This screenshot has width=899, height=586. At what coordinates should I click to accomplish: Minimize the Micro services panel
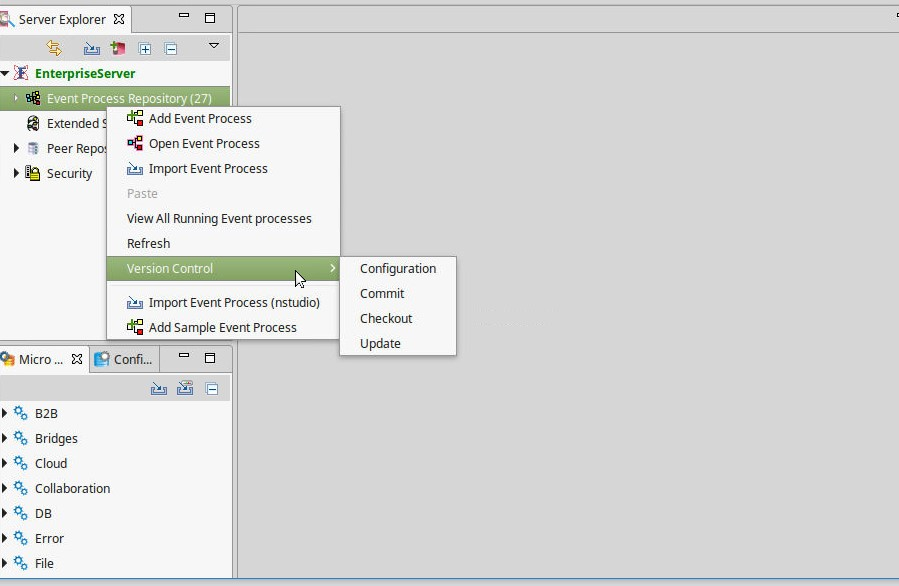[x=183, y=355]
